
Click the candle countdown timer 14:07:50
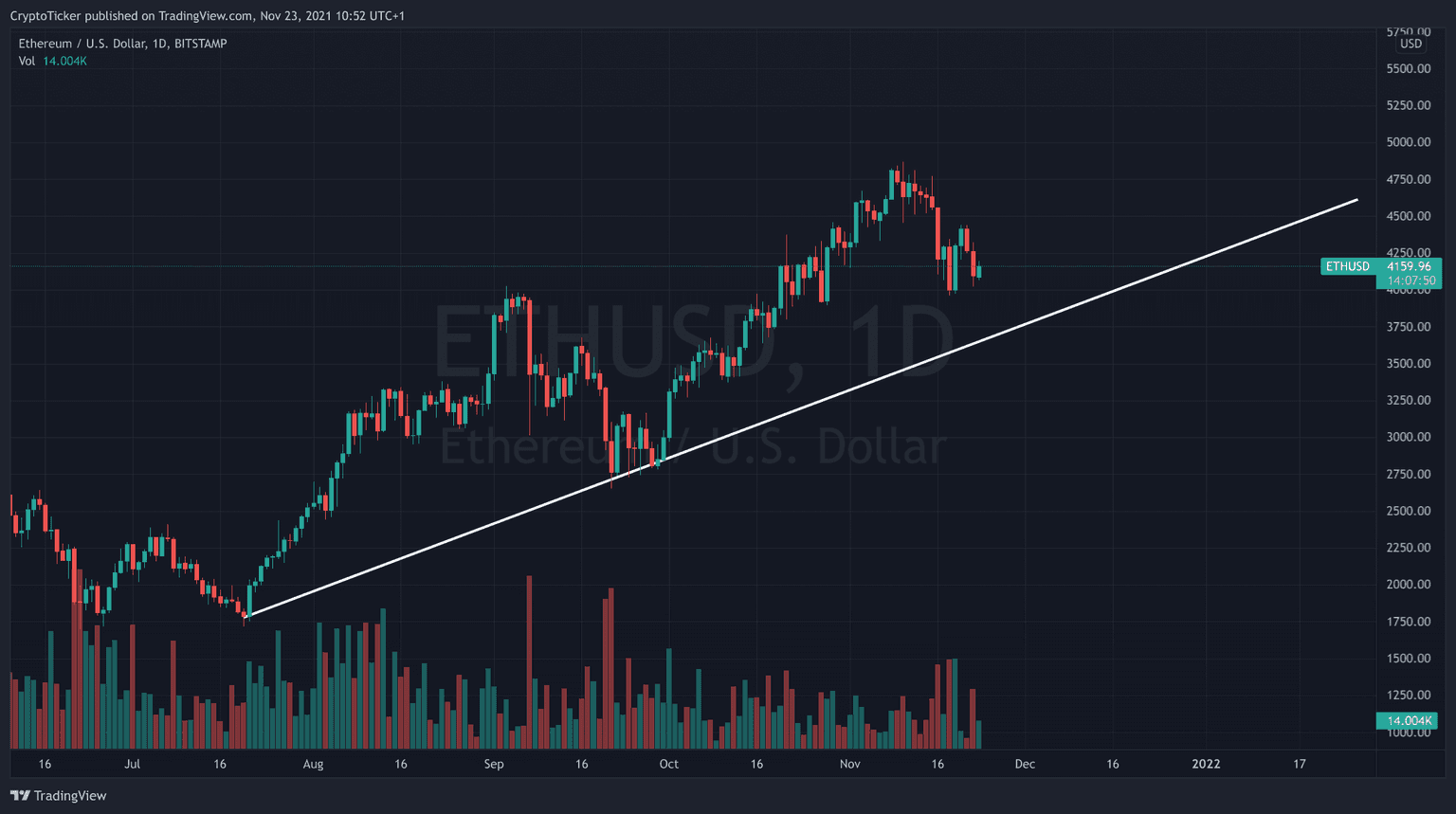point(1410,280)
